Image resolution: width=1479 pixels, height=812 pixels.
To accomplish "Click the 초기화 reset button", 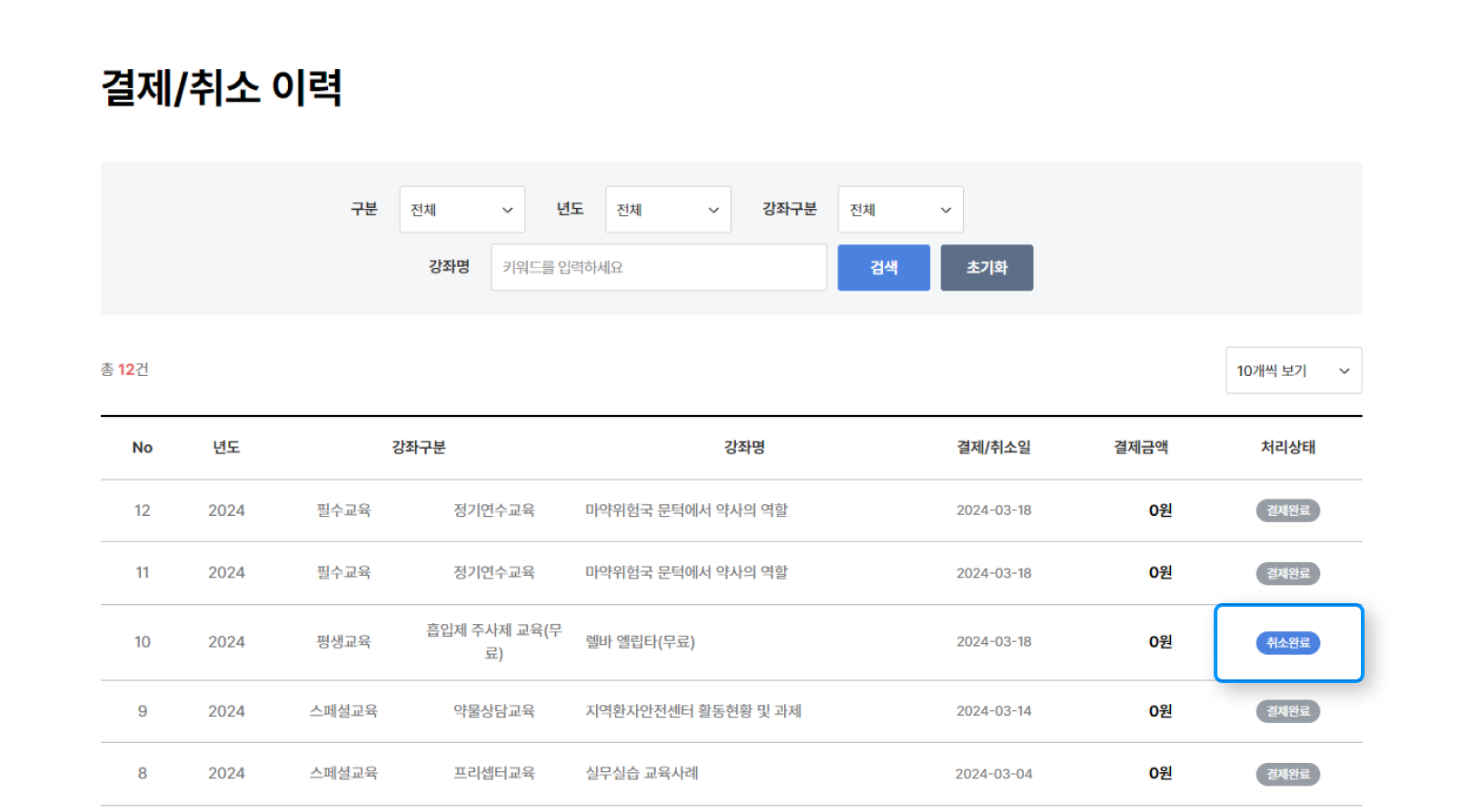I will tap(987, 267).
